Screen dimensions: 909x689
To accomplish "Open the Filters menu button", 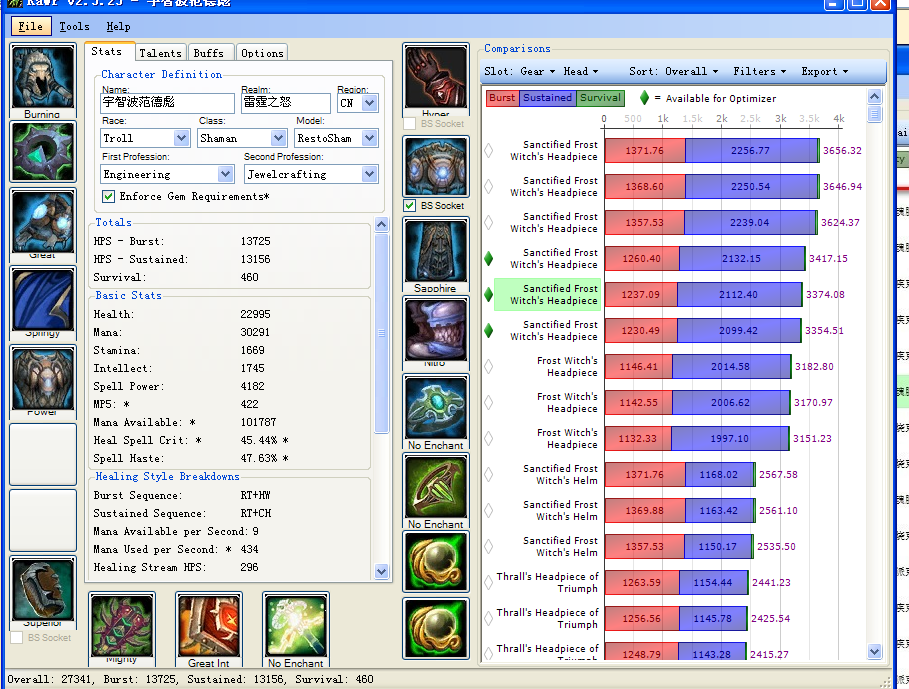I will 759,71.
